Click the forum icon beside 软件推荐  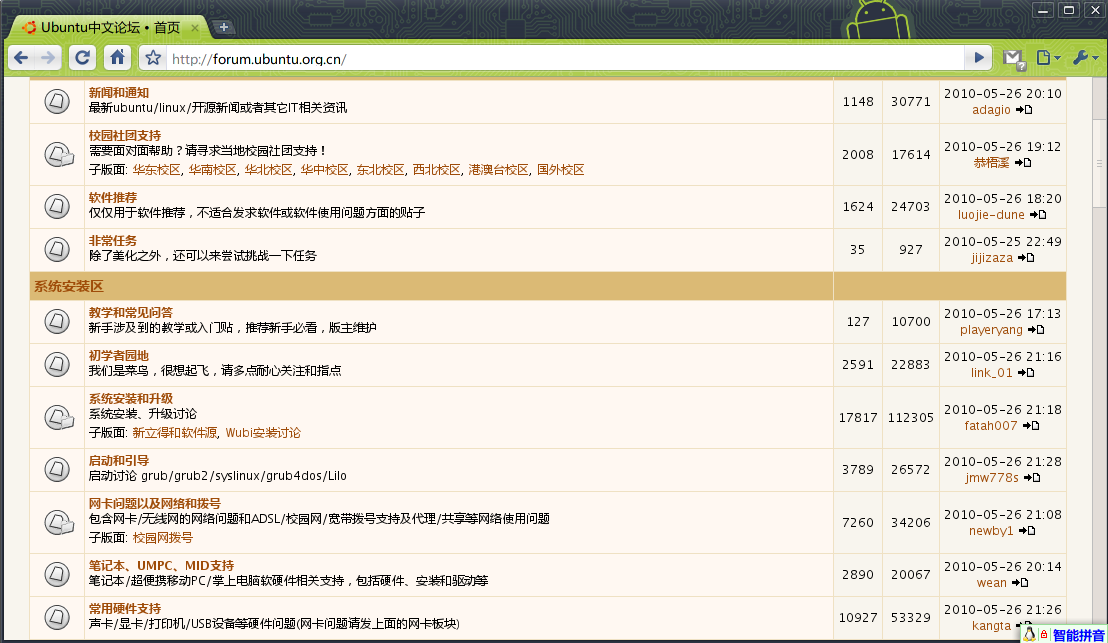pos(57,206)
